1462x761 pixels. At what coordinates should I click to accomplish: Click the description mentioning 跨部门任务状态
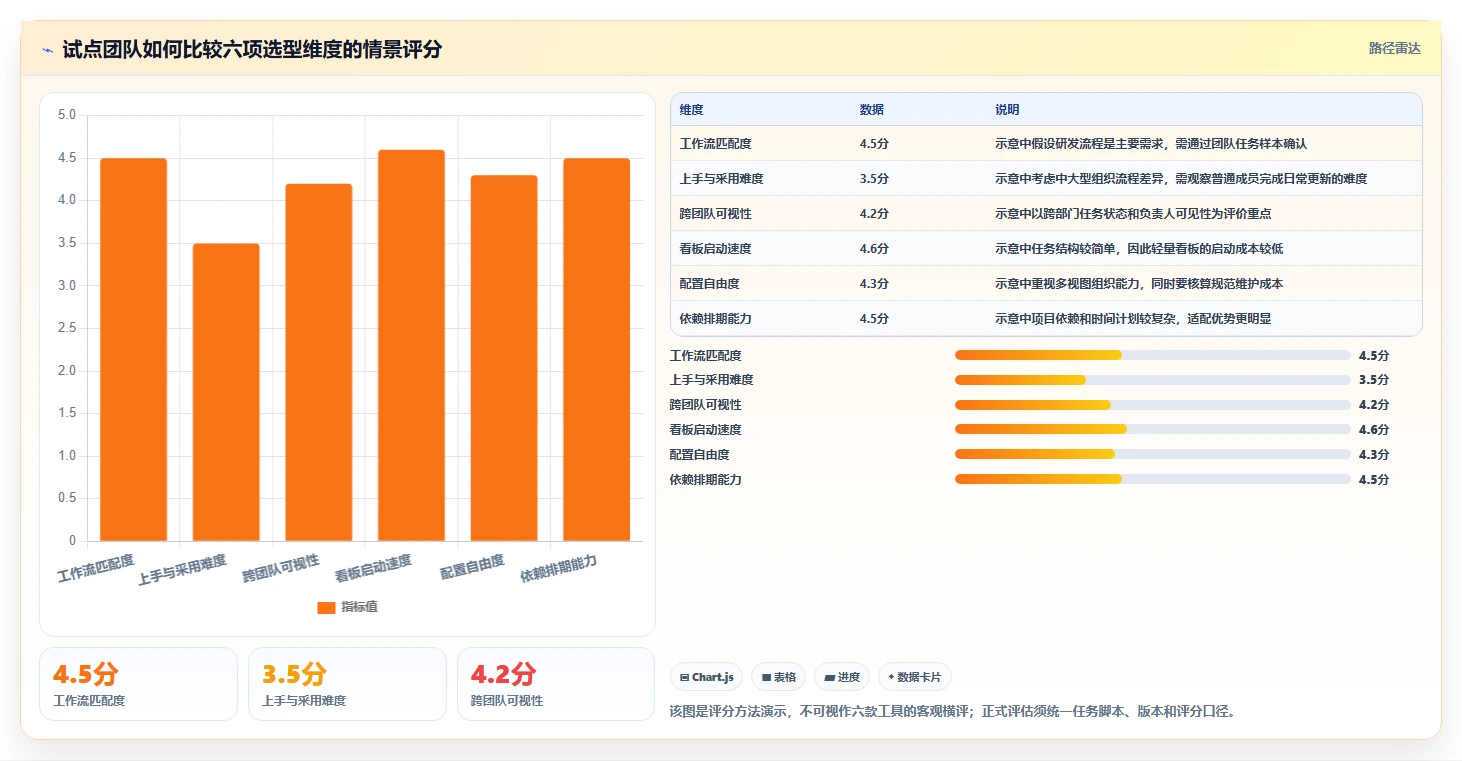1133,214
